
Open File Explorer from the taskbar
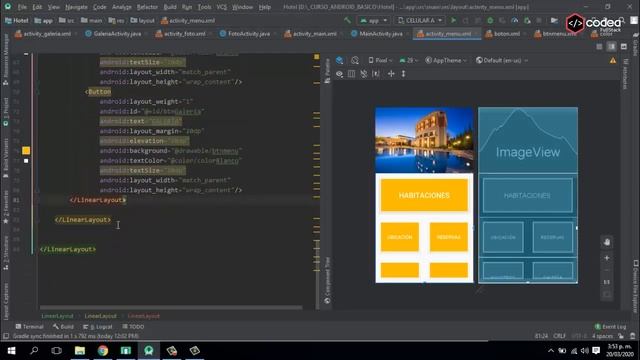click(80, 351)
